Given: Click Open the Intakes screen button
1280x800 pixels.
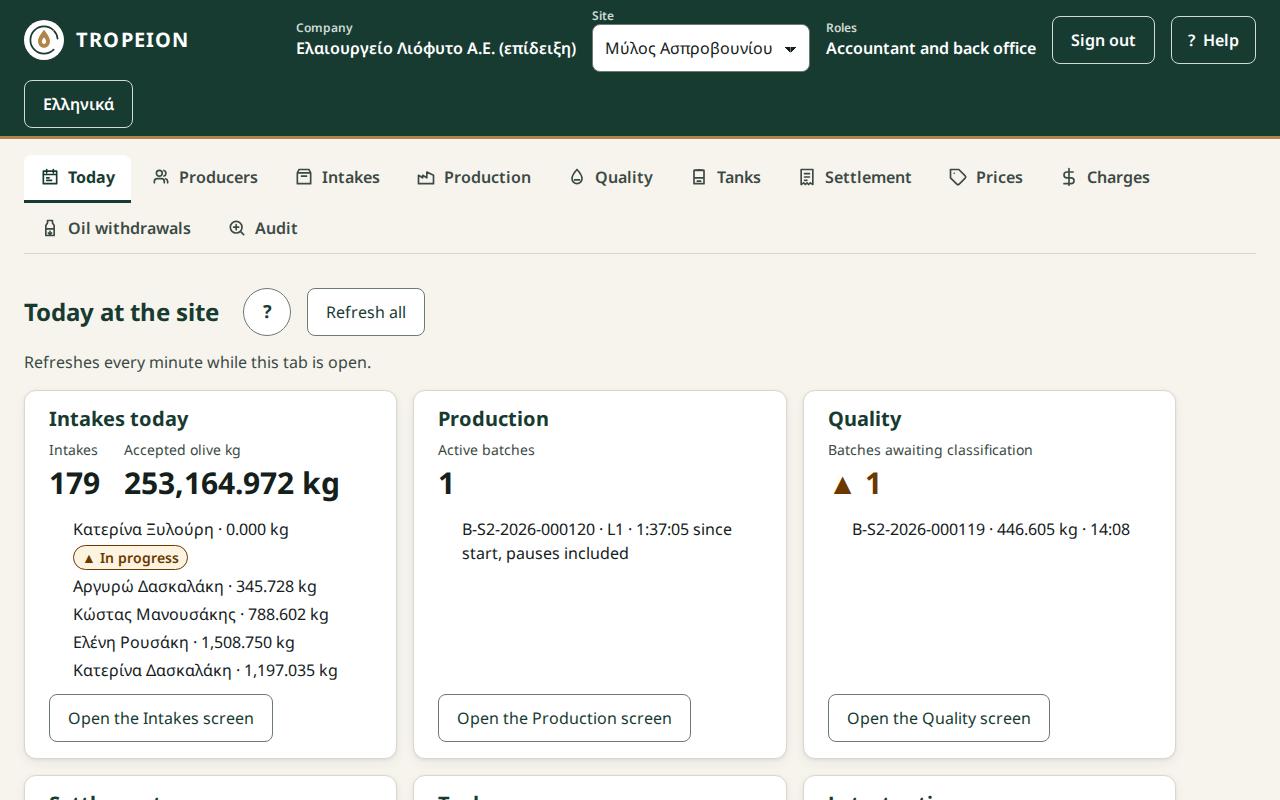Looking at the screenshot, I should (x=161, y=718).
